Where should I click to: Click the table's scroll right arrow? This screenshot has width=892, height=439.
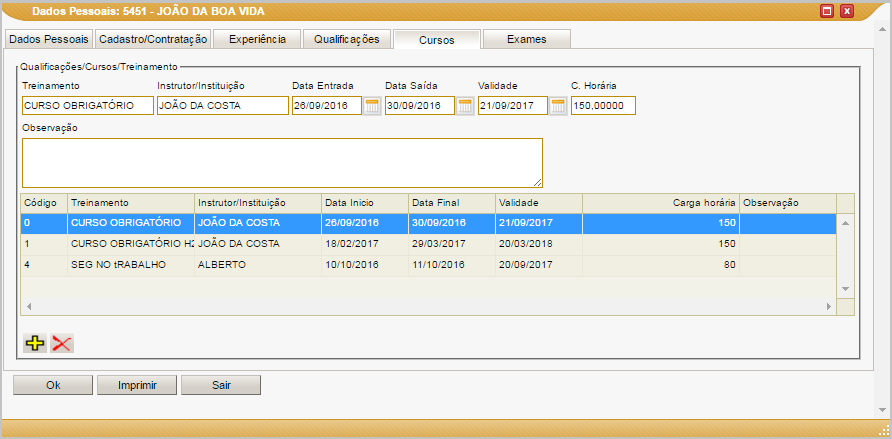(x=829, y=307)
